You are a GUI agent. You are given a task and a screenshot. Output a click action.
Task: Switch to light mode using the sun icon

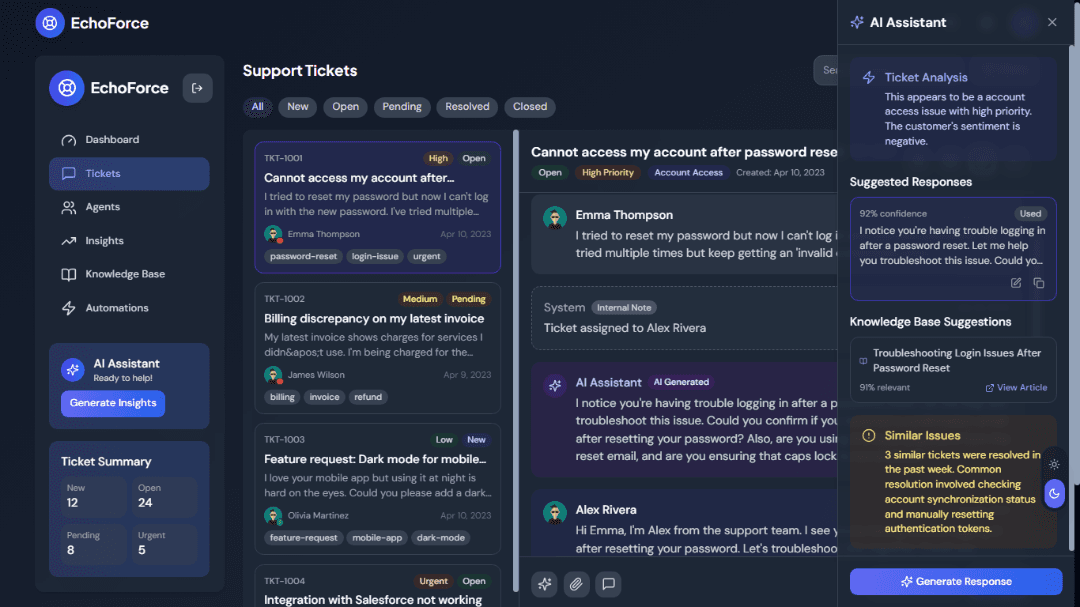[x=1054, y=464]
